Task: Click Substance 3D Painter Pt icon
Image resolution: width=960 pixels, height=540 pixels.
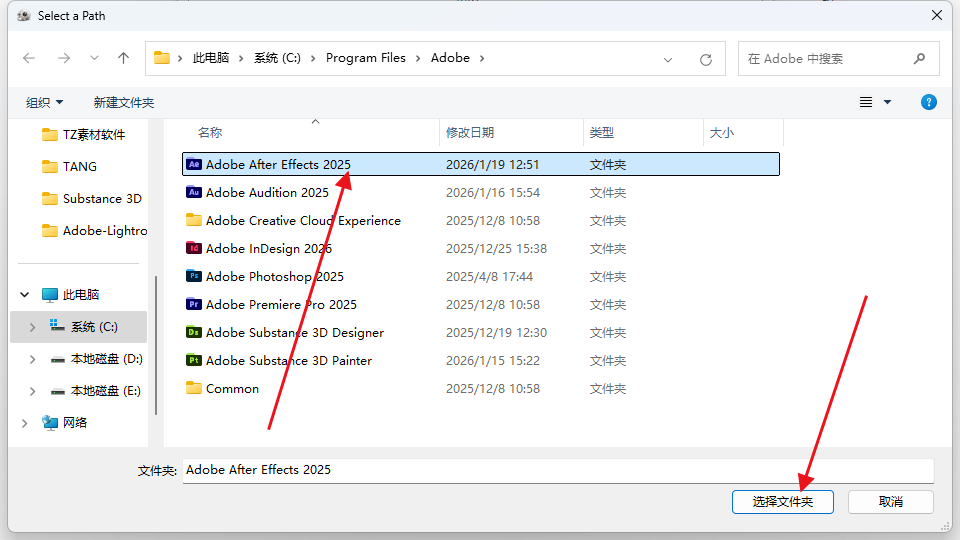Action: [194, 361]
